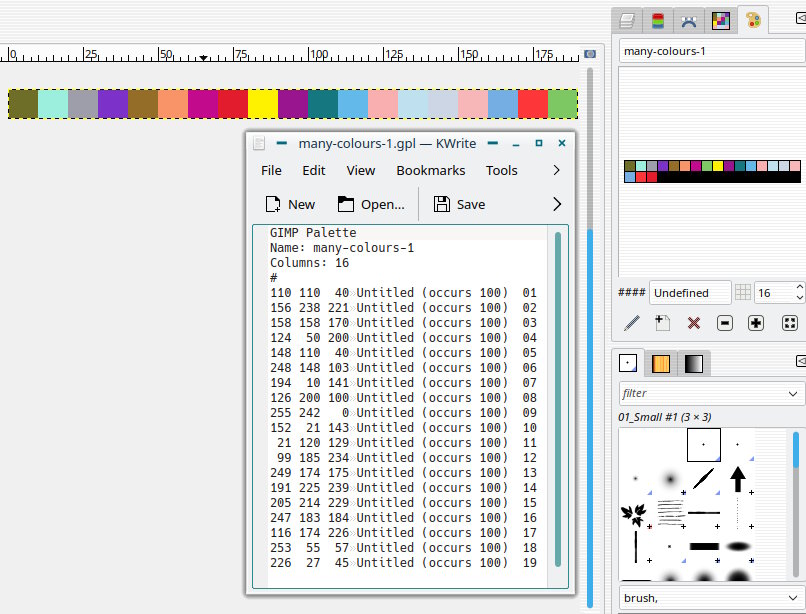Viewport: 806px width, 614px height.
Task: Select the Gradients tab in lower dock
Action: tap(692, 363)
